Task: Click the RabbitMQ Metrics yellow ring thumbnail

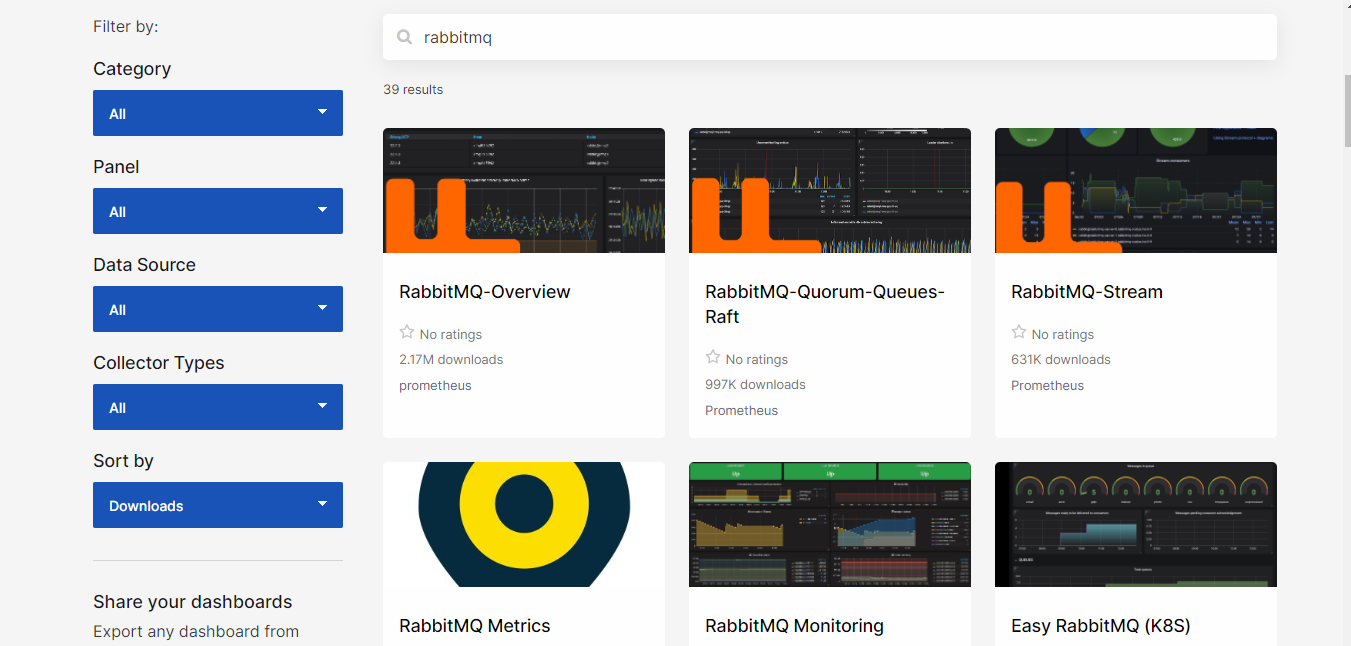Action: pyautogui.click(x=524, y=524)
